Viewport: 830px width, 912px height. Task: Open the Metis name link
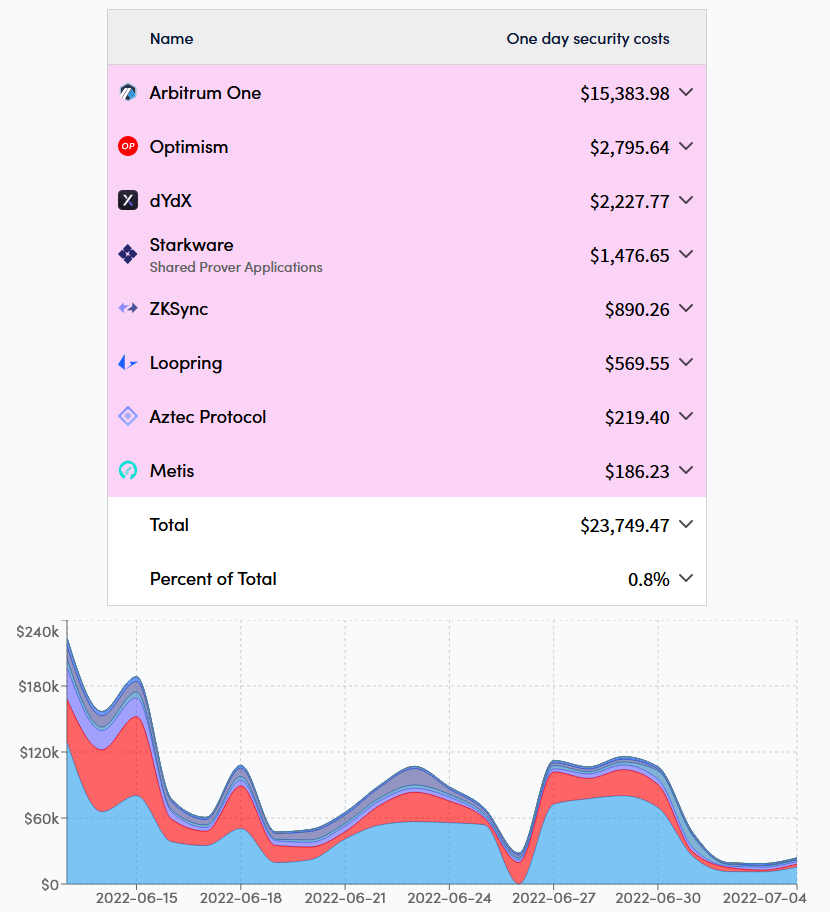click(172, 471)
